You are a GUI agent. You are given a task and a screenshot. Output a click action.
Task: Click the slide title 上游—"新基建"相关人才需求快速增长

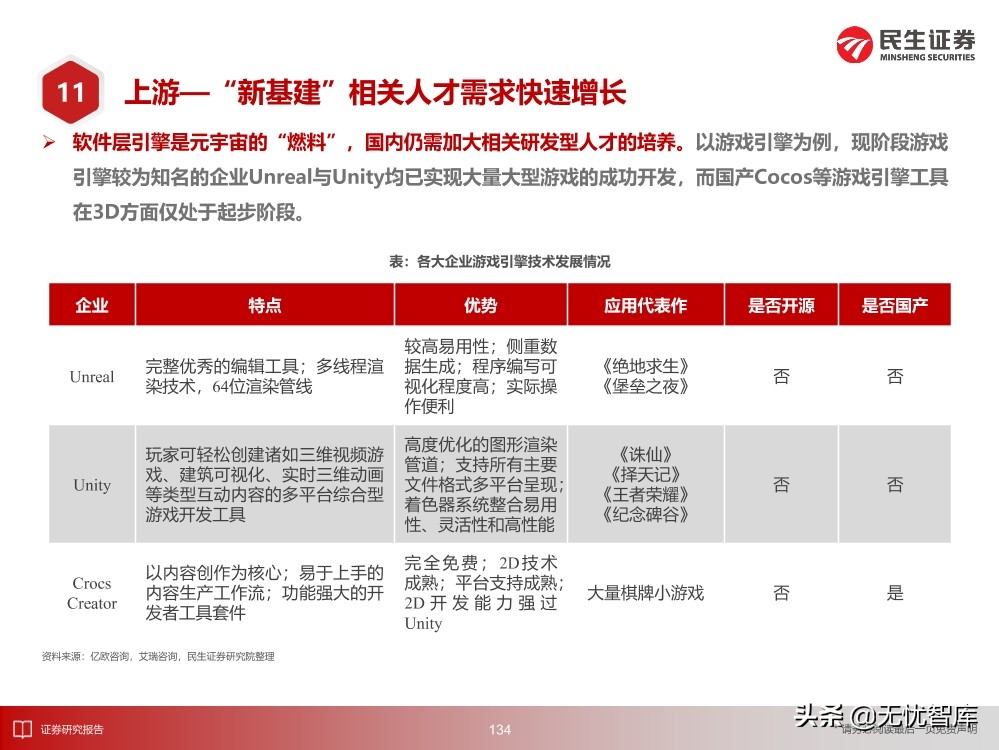(x=375, y=92)
